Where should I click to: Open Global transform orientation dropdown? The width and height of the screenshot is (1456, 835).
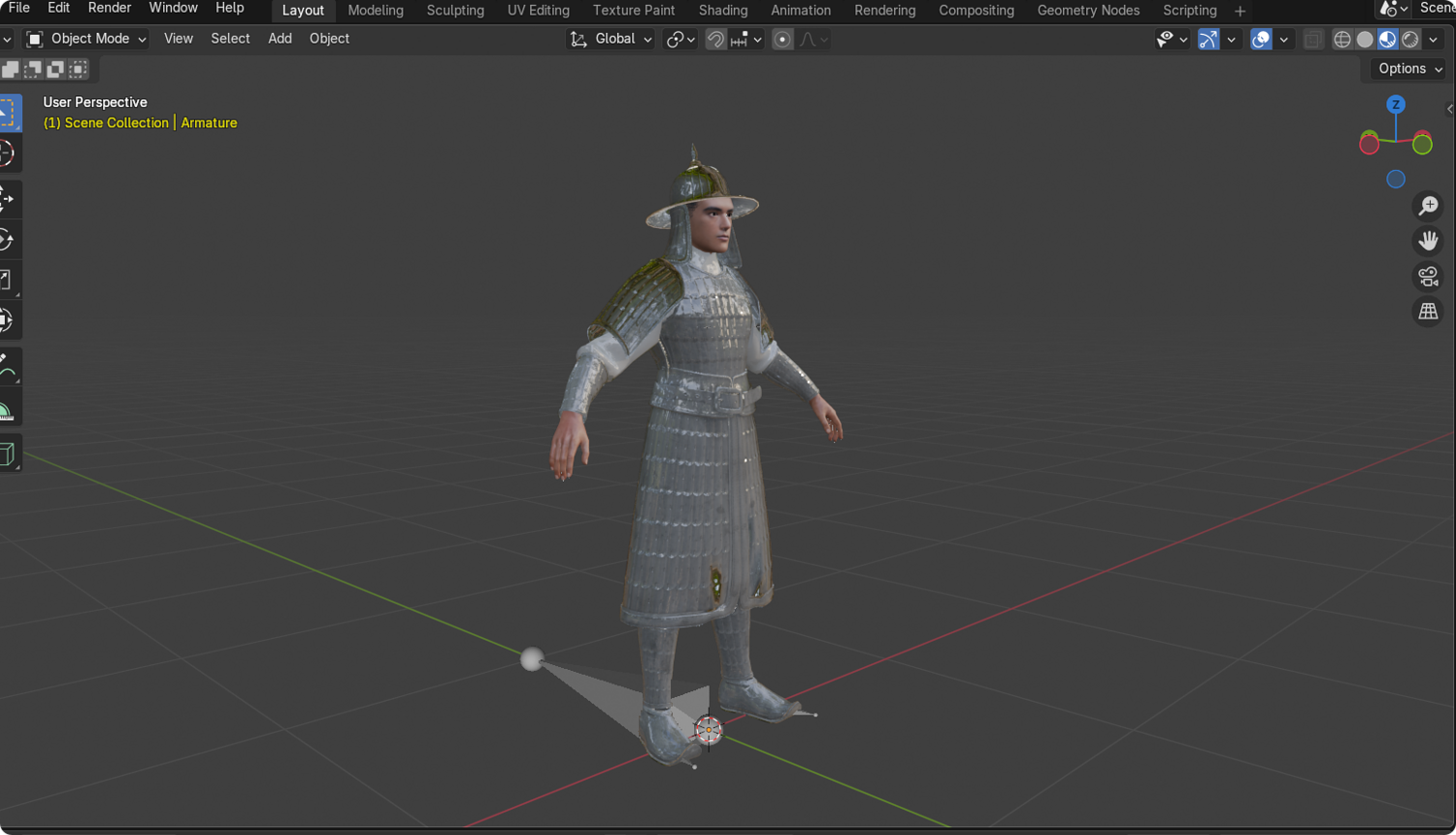coord(611,39)
